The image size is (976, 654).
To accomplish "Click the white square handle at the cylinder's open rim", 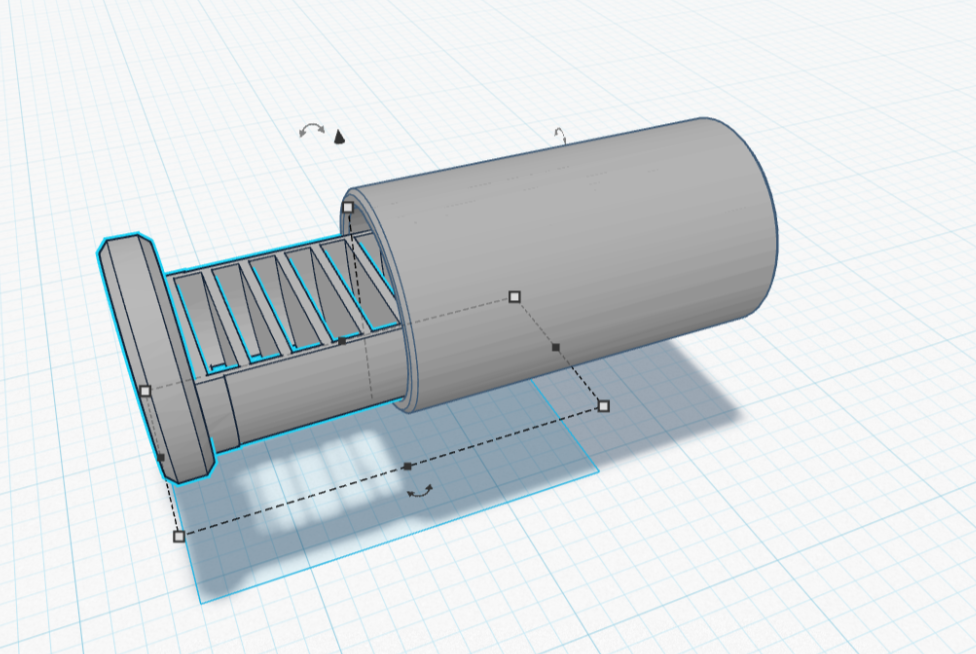I will [x=349, y=207].
